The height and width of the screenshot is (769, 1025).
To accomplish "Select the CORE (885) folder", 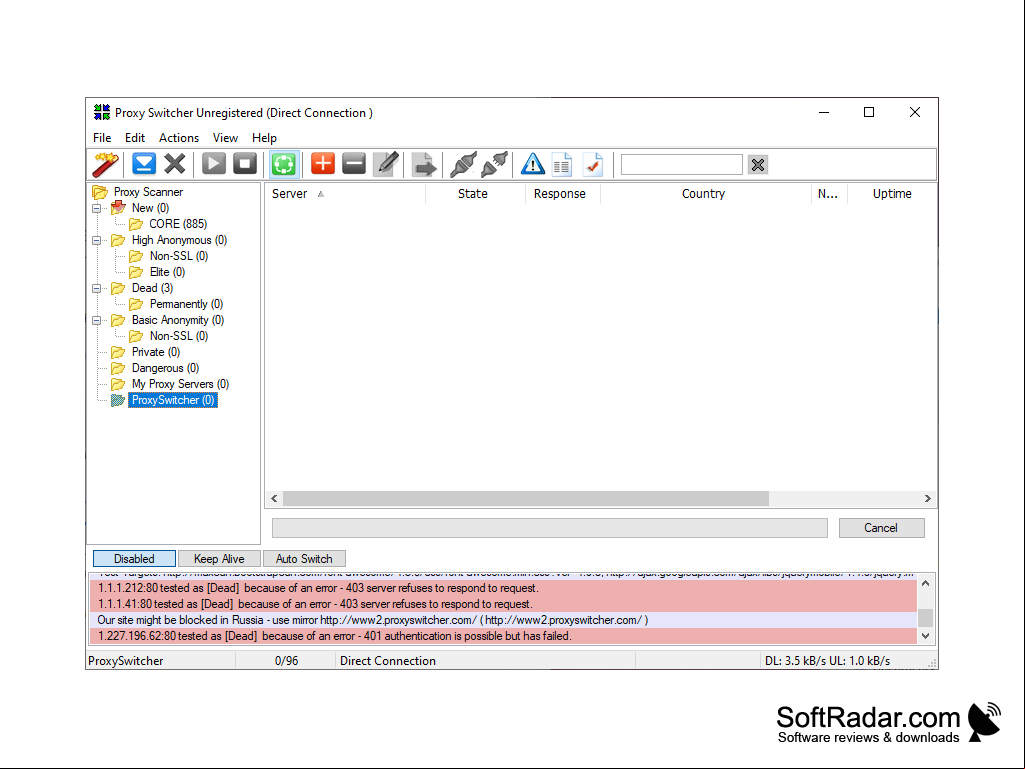I will coord(178,224).
